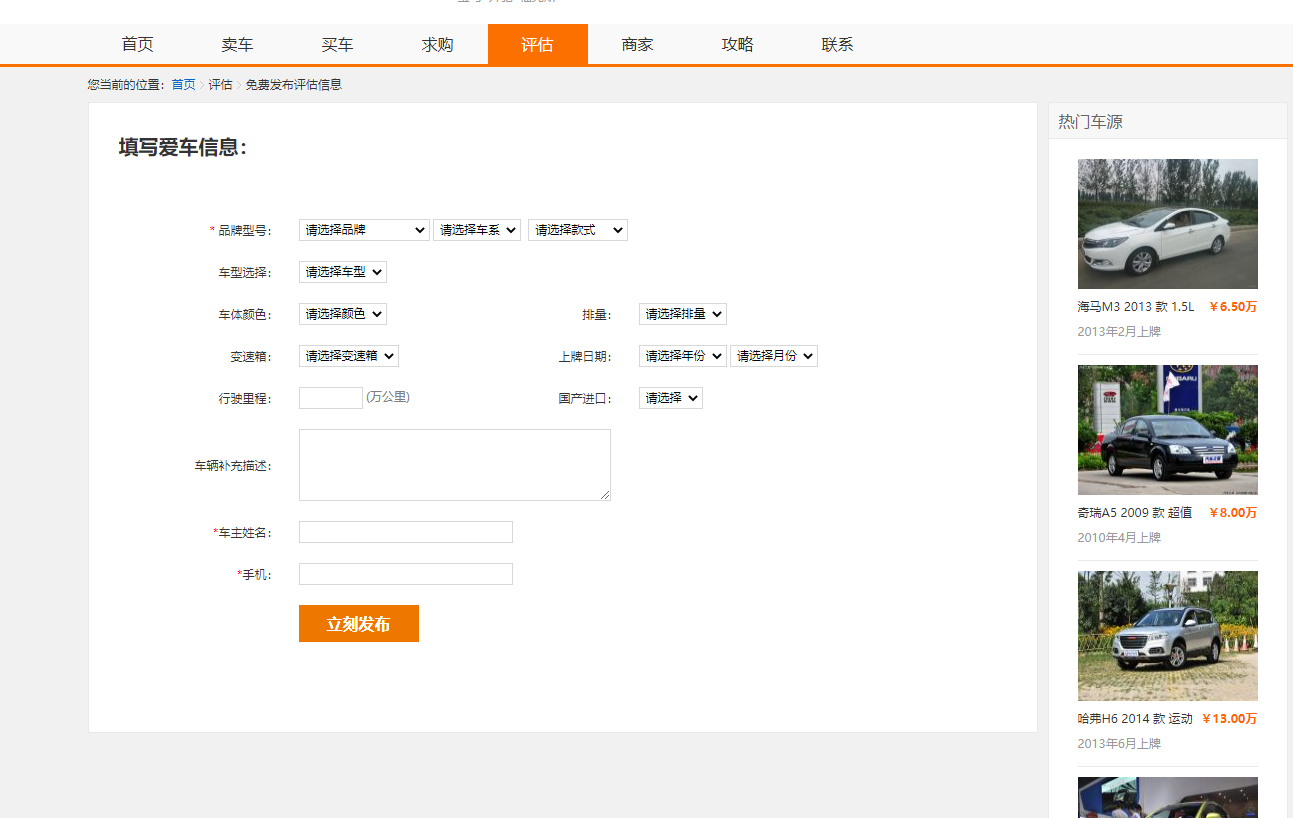Expand the 请选择颜色 color dropdown

(342, 313)
